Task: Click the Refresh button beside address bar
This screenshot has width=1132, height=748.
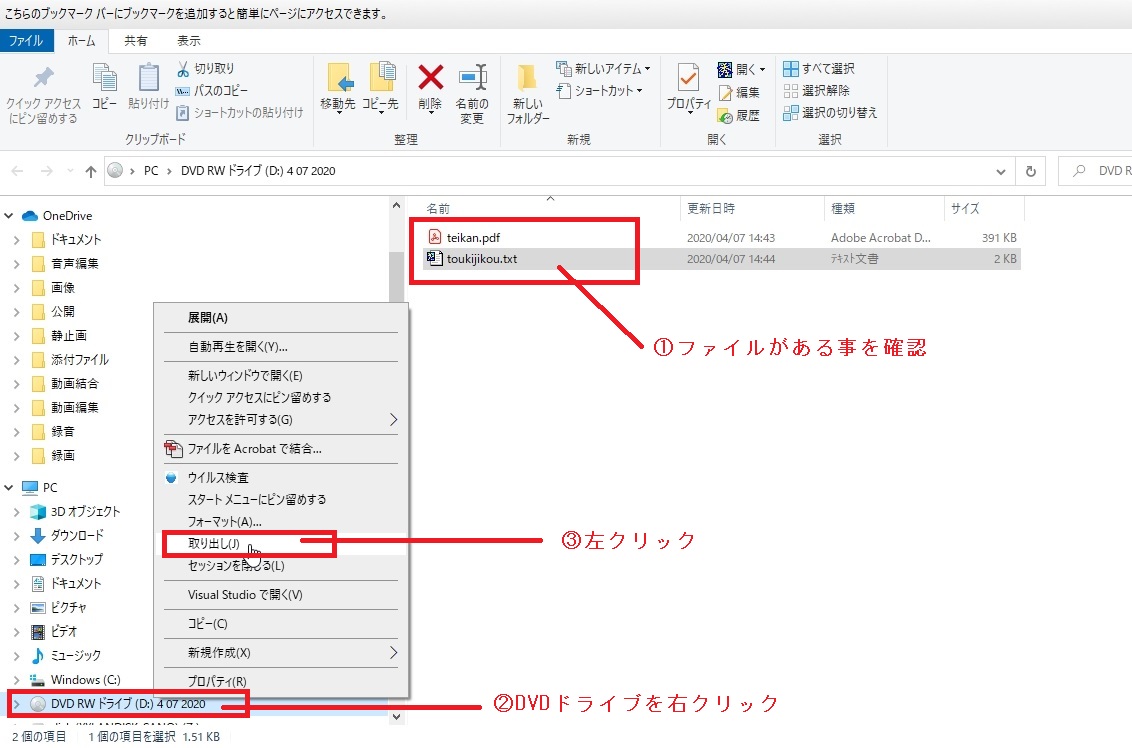Action: pyautogui.click(x=1030, y=171)
